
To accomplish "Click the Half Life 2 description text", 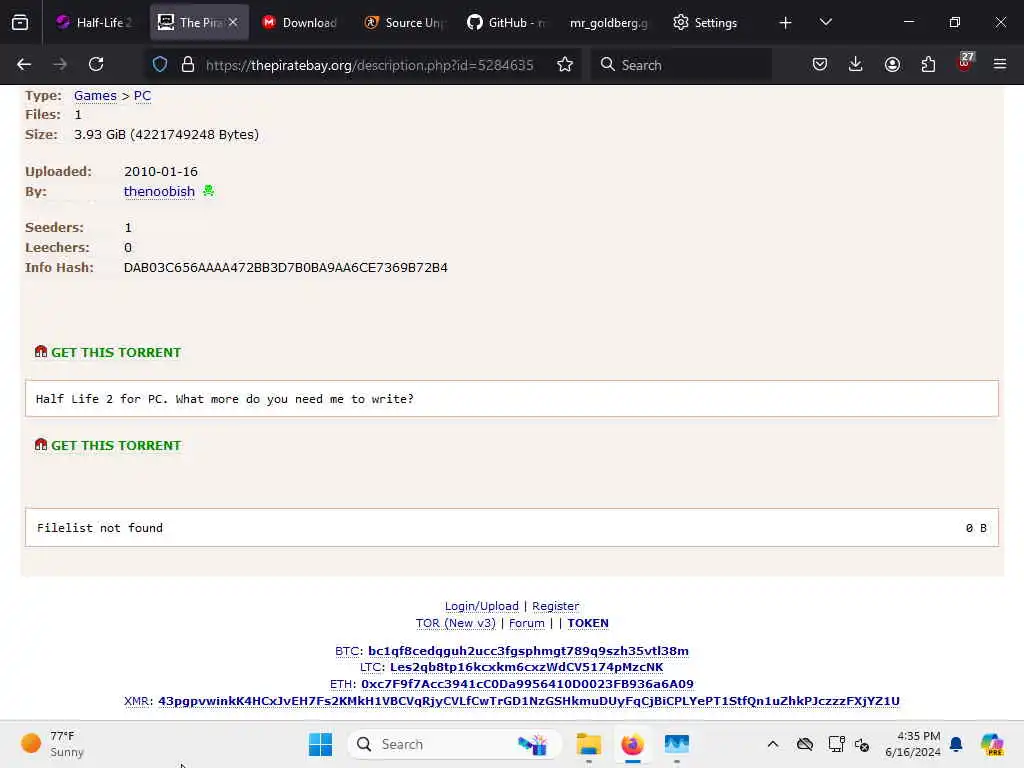I will (225, 399).
